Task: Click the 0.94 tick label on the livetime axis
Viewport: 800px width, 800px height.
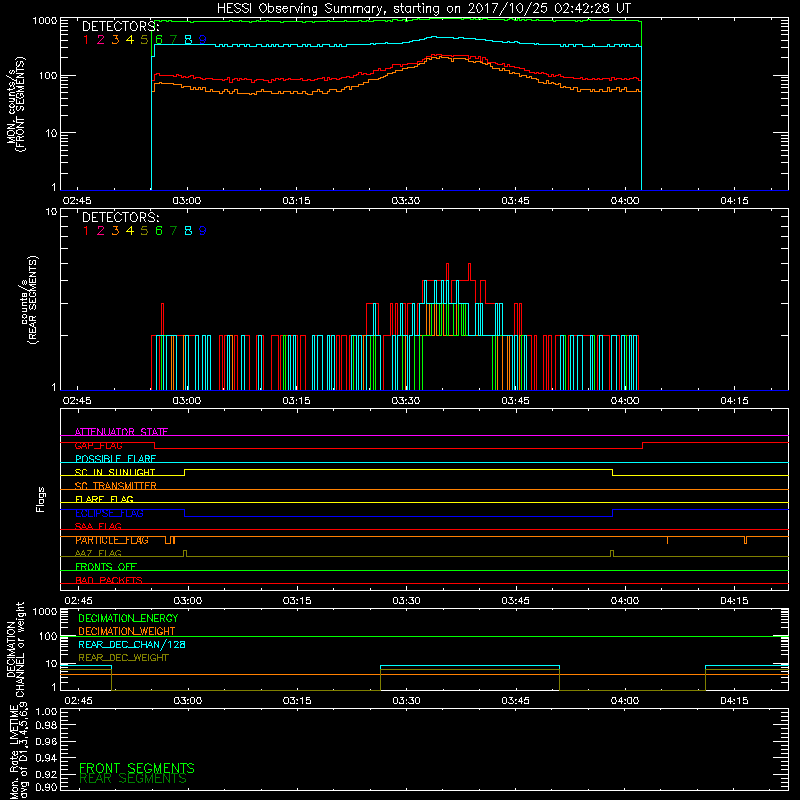Action: point(46,758)
